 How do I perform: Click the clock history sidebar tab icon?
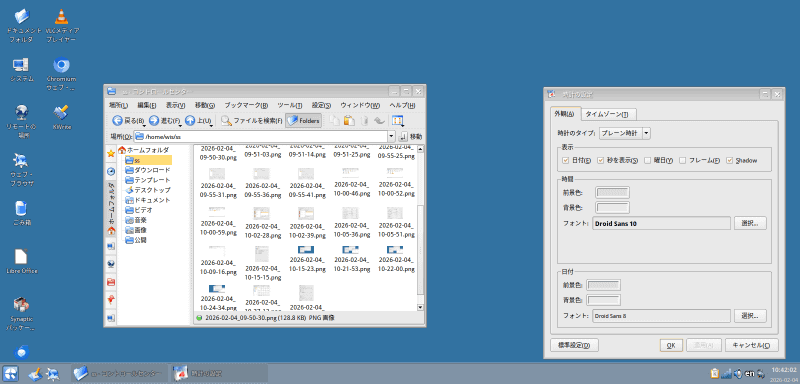coord(111,171)
